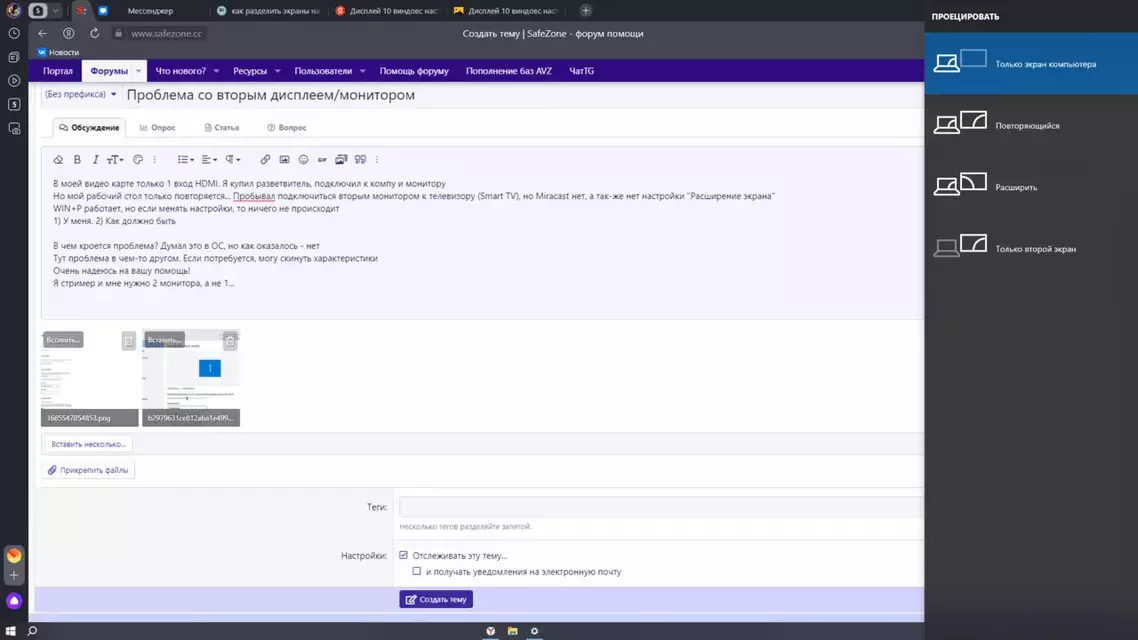Expand the Пользователи menu arrow
The height and width of the screenshot is (640, 1138).
click(x=362, y=71)
